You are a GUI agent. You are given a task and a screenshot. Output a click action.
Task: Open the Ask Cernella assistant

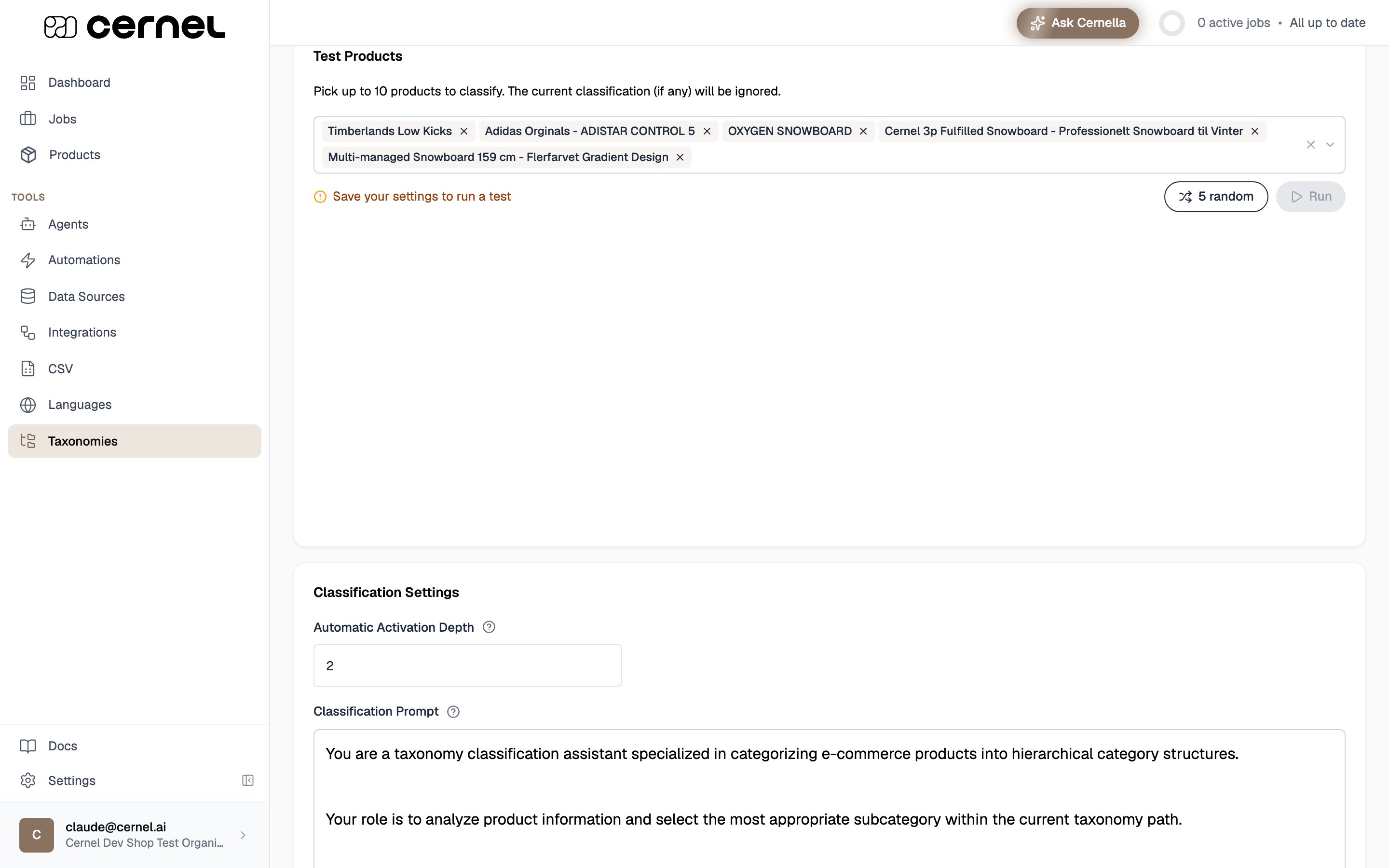1077,23
